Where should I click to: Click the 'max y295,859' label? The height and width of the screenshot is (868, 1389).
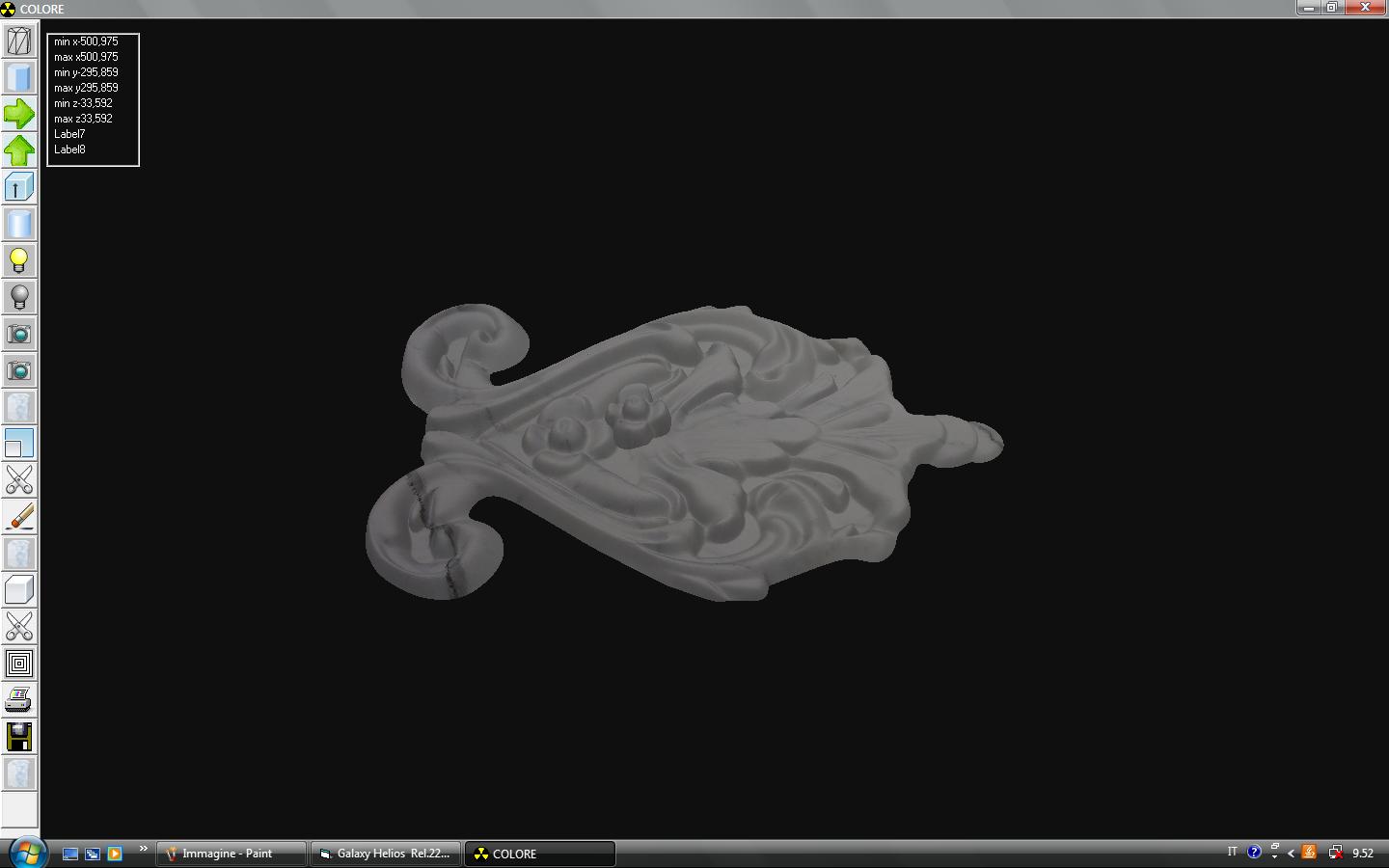coord(86,88)
